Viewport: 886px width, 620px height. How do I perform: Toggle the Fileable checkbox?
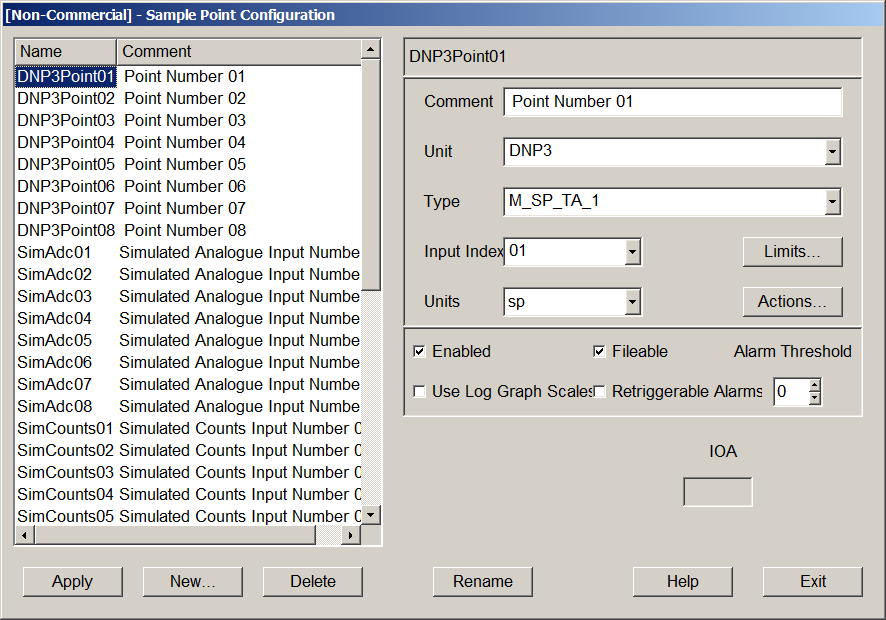(599, 352)
